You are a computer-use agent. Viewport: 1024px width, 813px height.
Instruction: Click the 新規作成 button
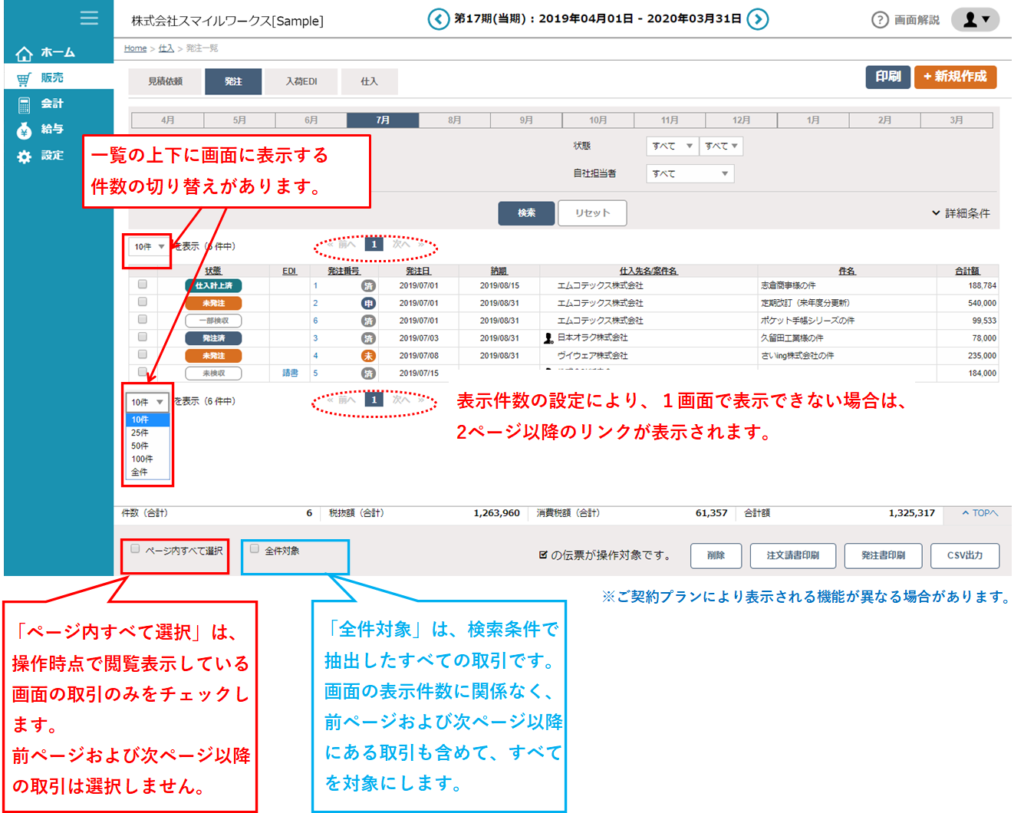coord(954,77)
